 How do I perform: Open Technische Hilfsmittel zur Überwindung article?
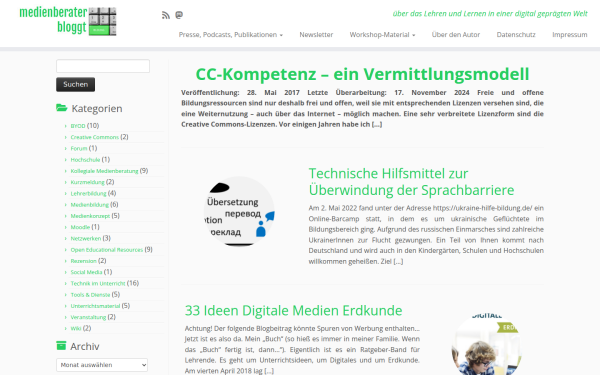click(411, 182)
